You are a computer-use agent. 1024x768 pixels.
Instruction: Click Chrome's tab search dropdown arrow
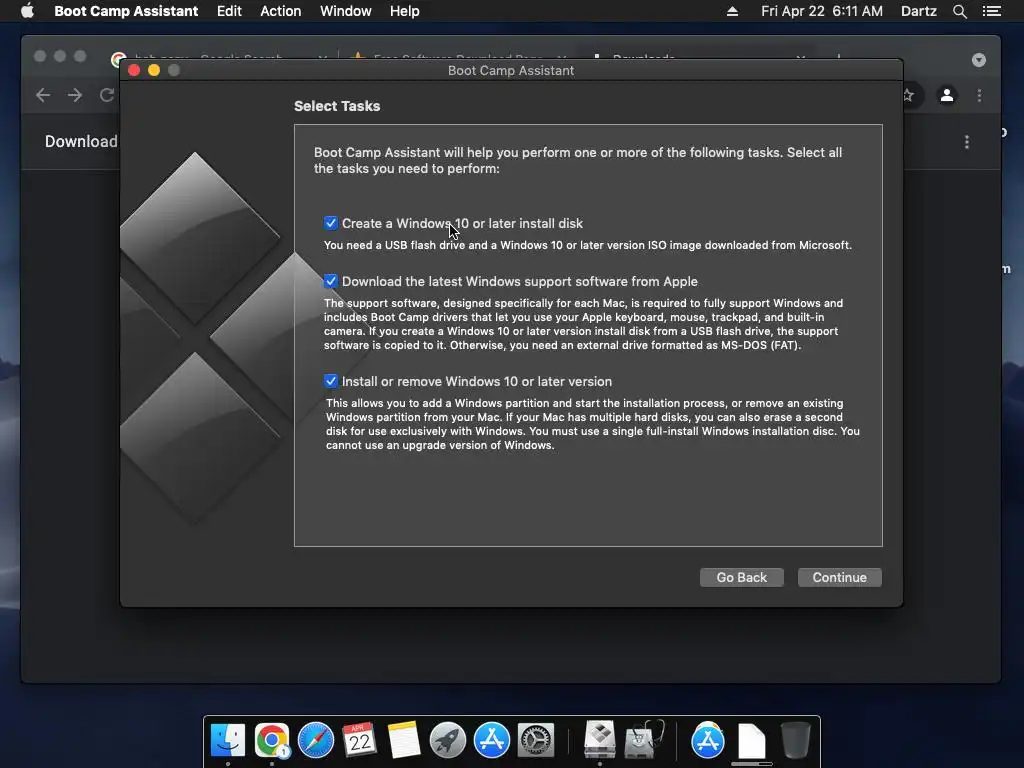(978, 60)
